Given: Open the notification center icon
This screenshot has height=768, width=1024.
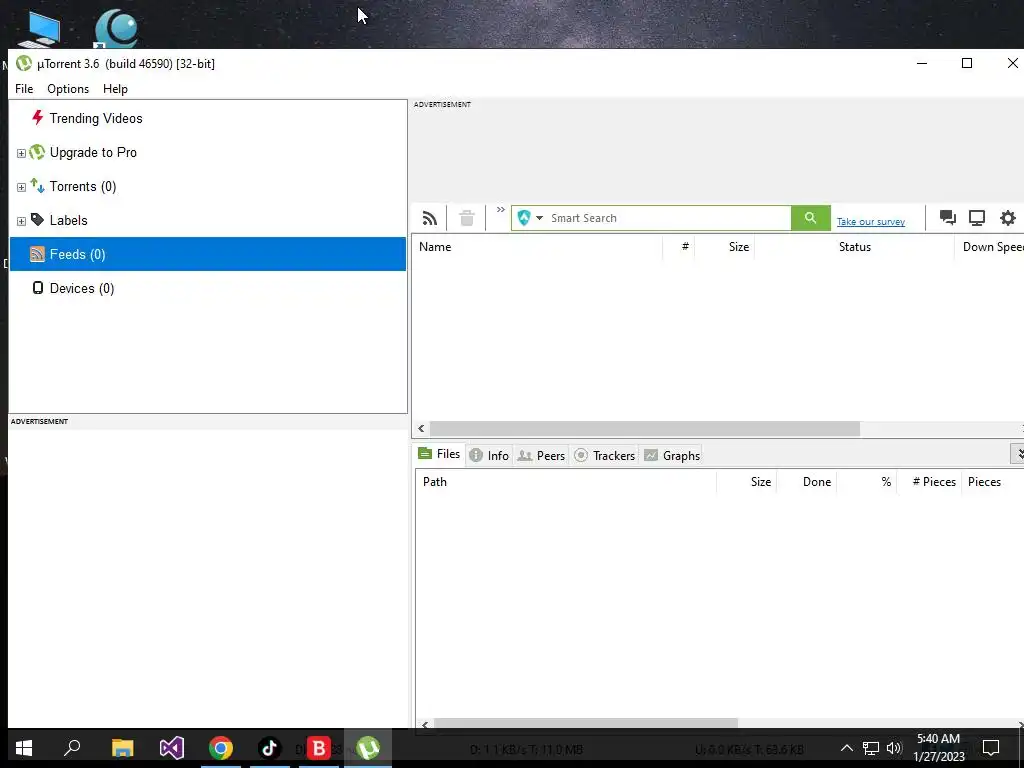Looking at the screenshot, I should click(x=991, y=748).
